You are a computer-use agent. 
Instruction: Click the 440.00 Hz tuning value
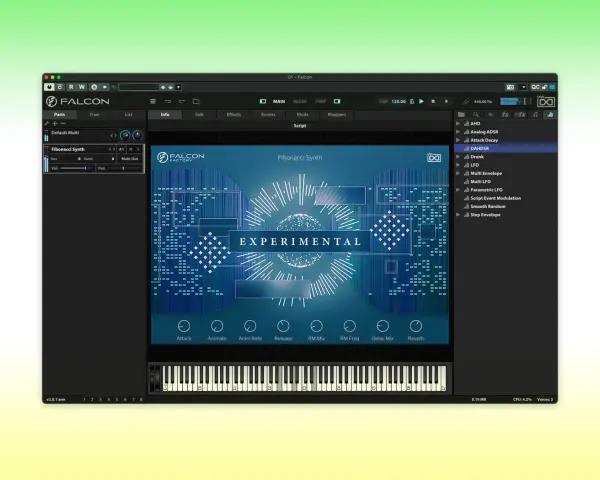tap(483, 101)
